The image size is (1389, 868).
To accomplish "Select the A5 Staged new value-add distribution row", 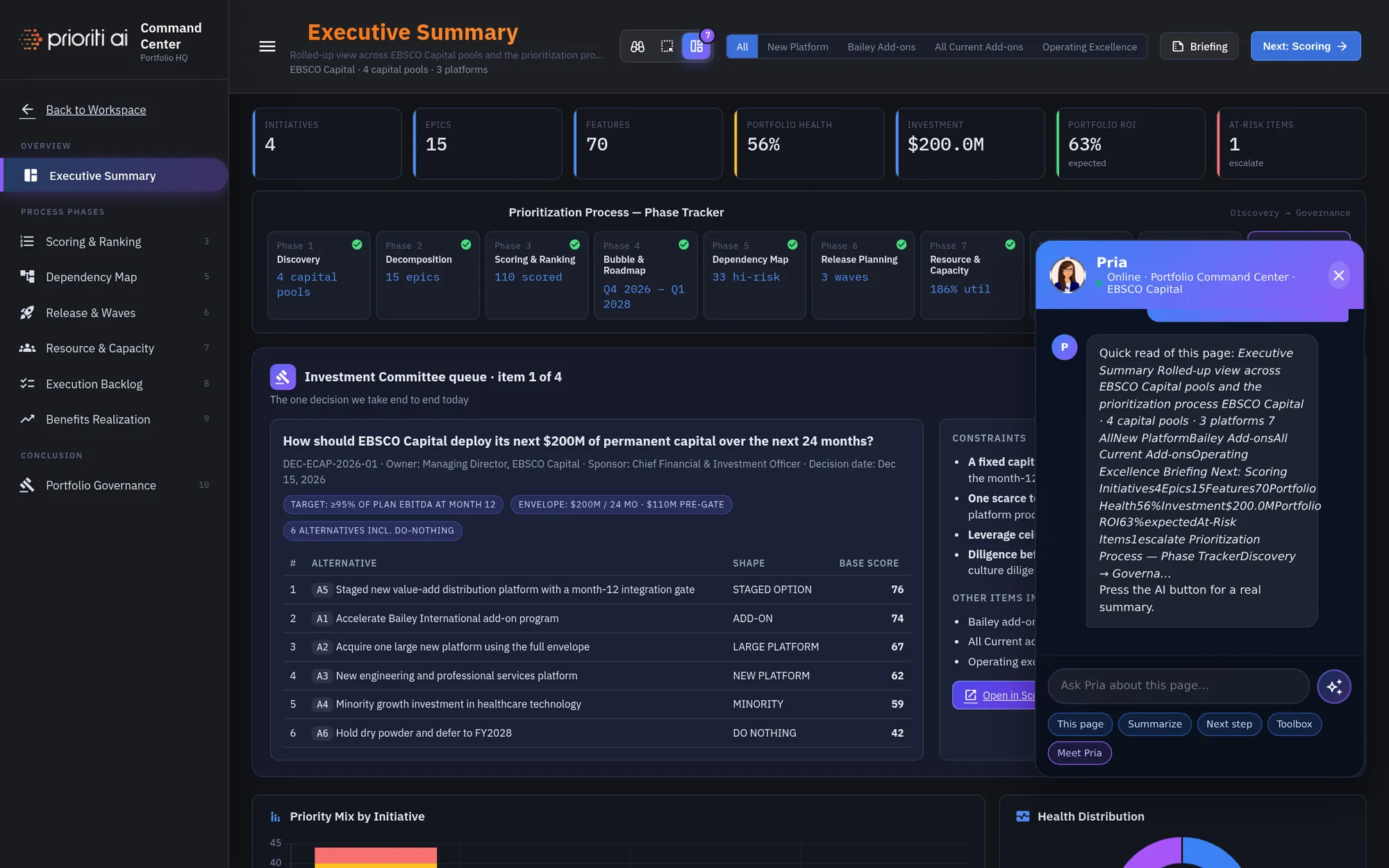I will pyautogui.click(x=597, y=590).
